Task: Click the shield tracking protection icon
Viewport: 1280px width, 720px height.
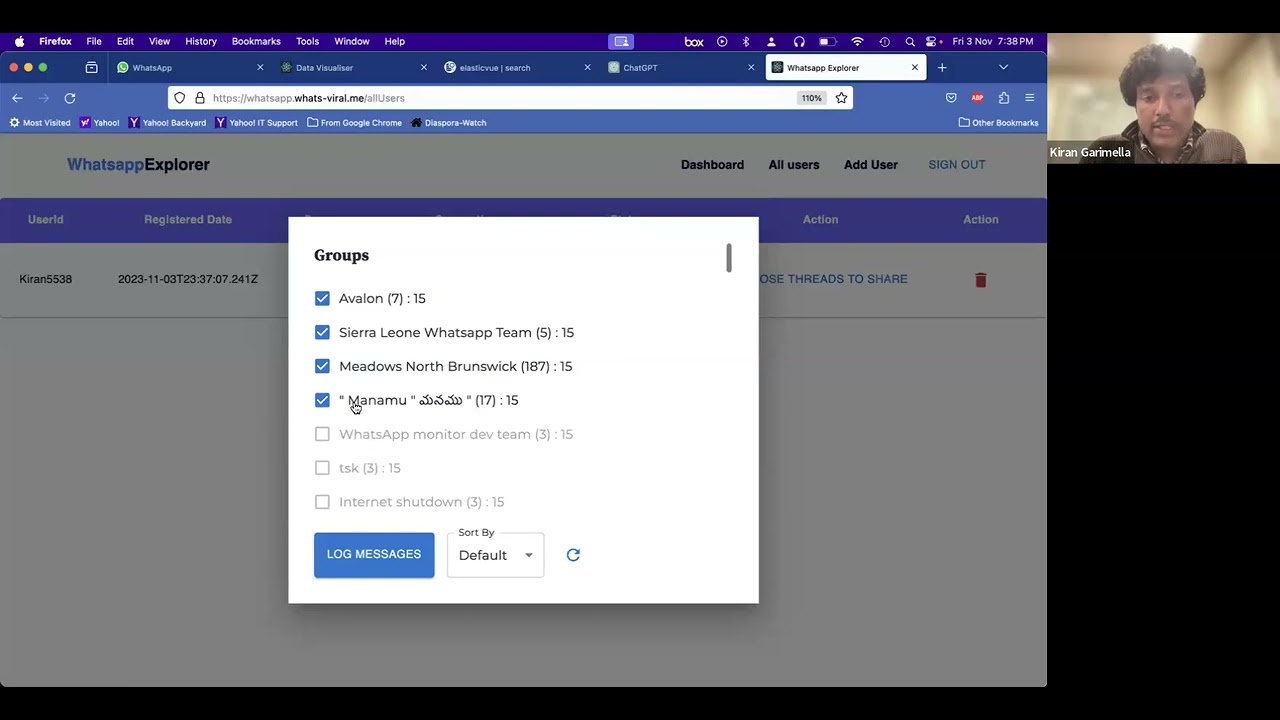Action: 180,98
